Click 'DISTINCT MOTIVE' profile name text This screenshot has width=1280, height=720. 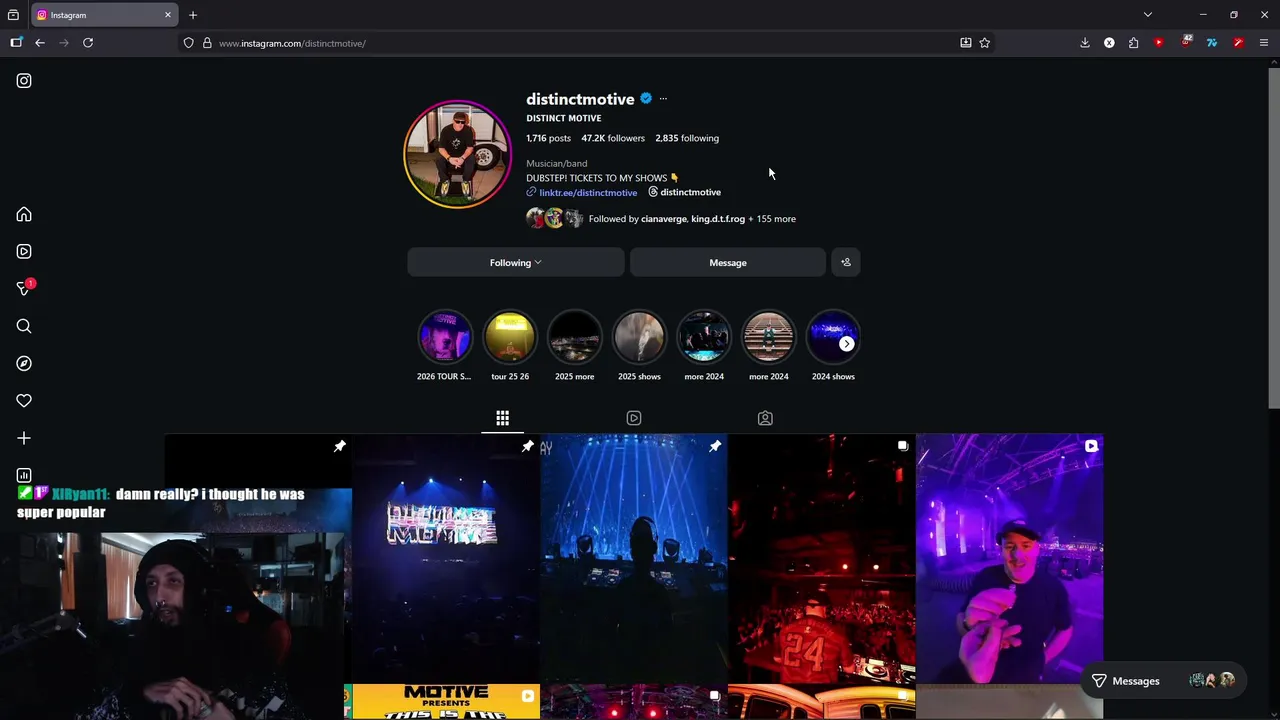[564, 118]
